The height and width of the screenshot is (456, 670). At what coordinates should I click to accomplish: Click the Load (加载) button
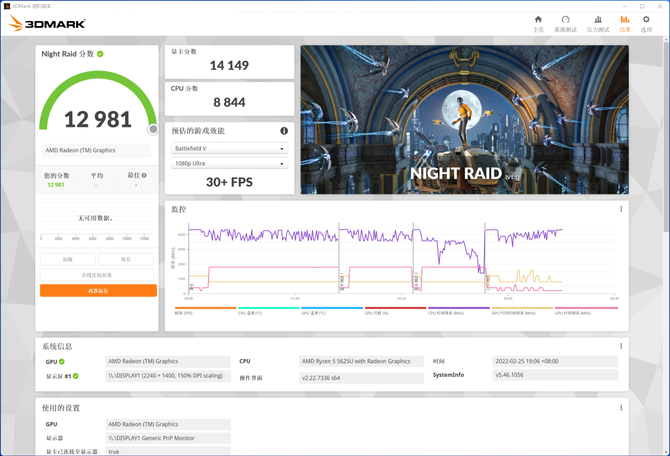point(68,259)
